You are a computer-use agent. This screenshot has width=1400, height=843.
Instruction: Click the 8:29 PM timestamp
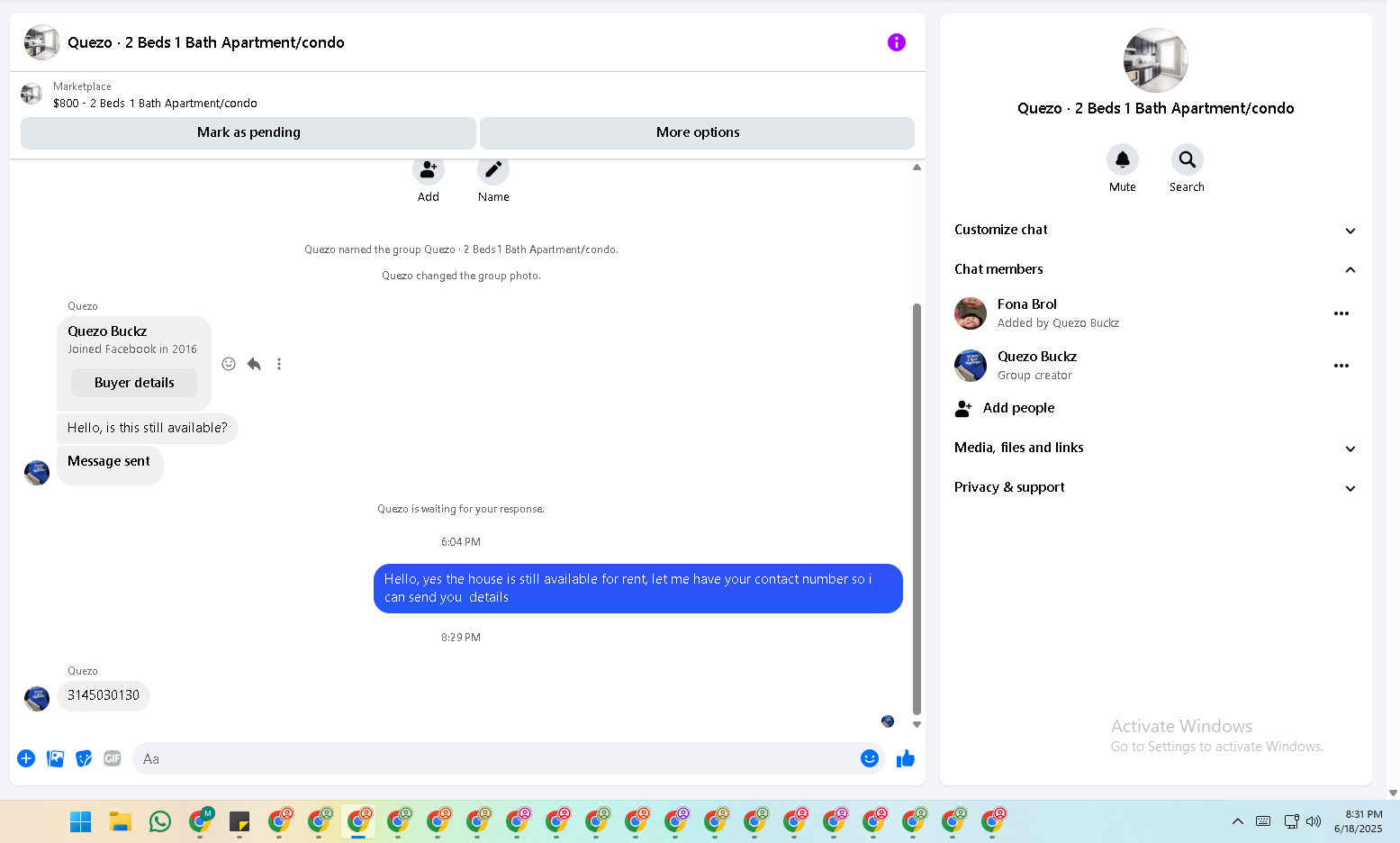[x=461, y=638]
